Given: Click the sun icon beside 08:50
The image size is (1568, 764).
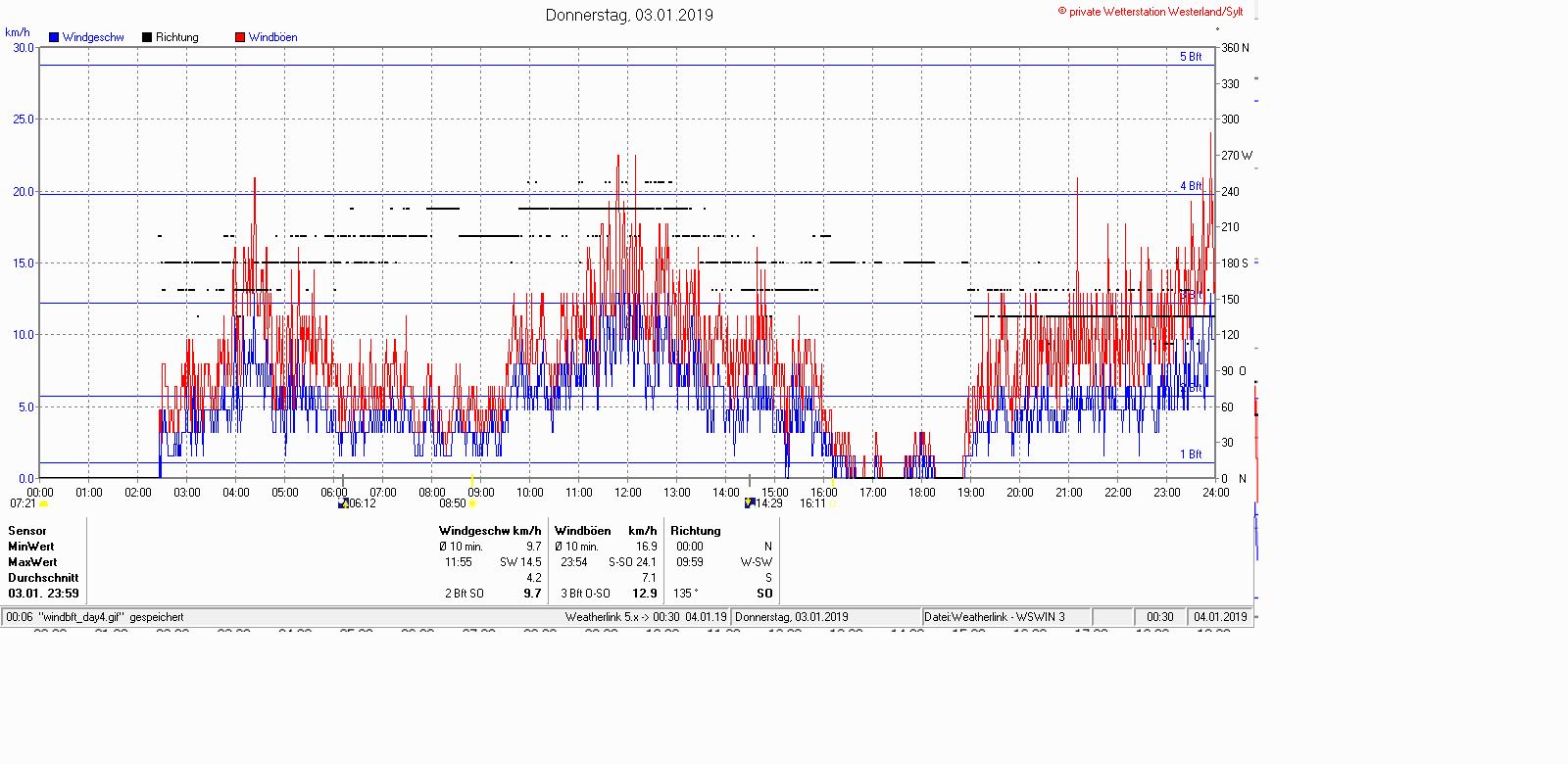Looking at the screenshot, I should point(473,503).
